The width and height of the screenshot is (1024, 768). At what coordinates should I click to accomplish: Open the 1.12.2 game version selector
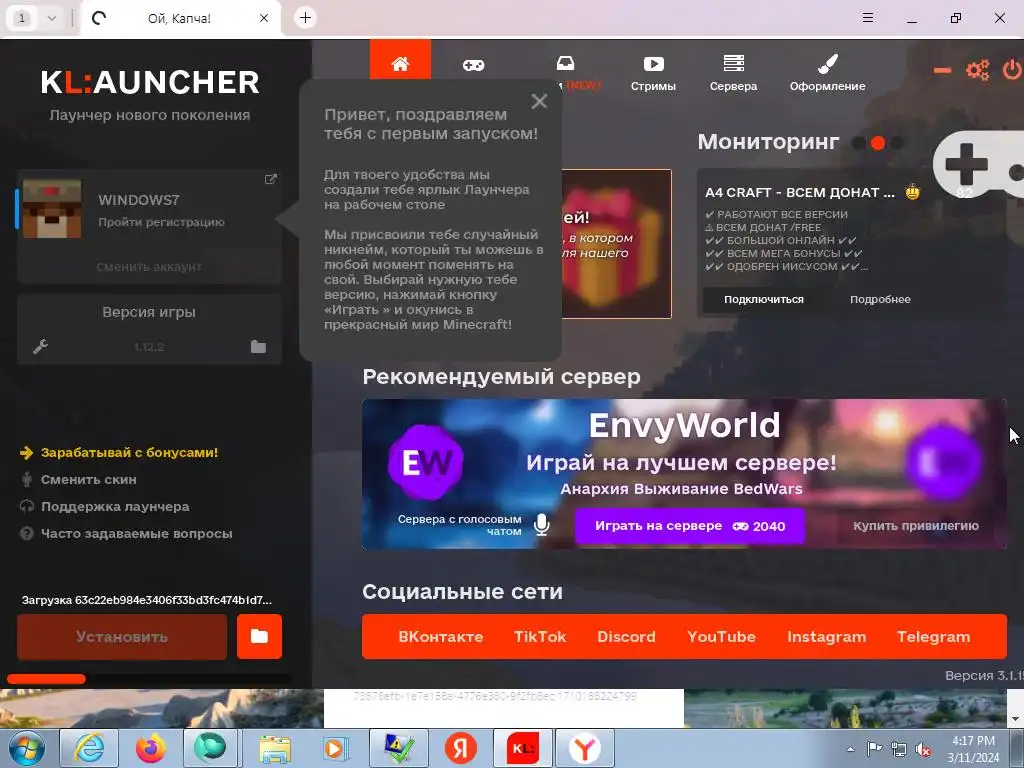[x=149, y=347]
